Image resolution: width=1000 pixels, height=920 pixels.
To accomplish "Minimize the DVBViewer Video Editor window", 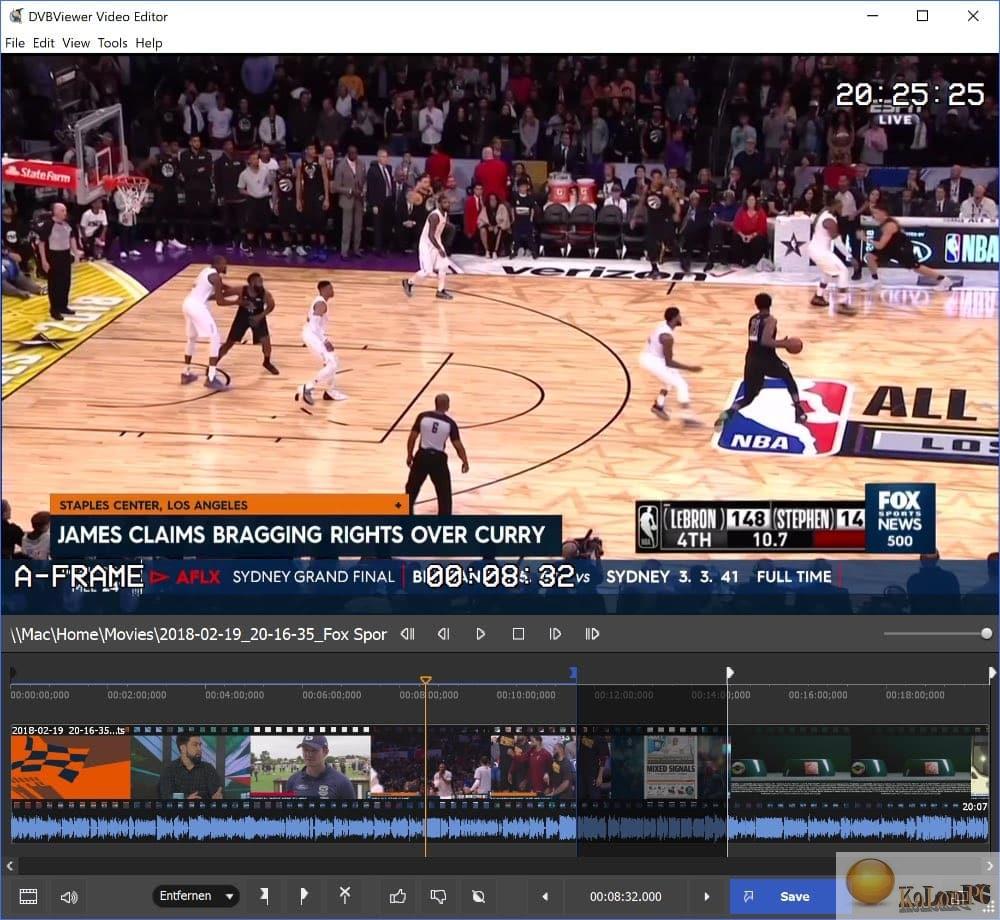I will tap(872, 16).
